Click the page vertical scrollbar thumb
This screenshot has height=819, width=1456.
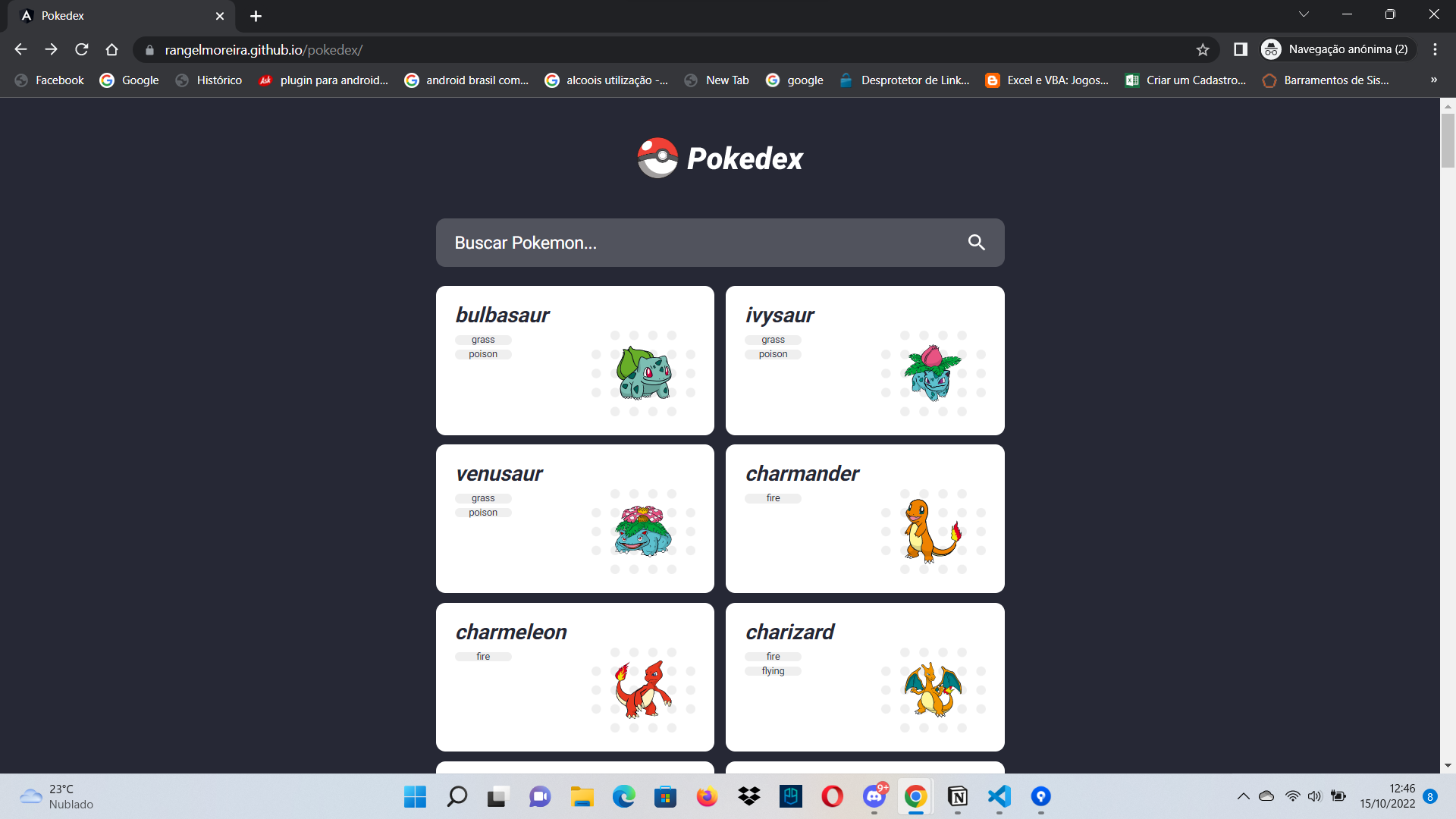click(1448, 140)
